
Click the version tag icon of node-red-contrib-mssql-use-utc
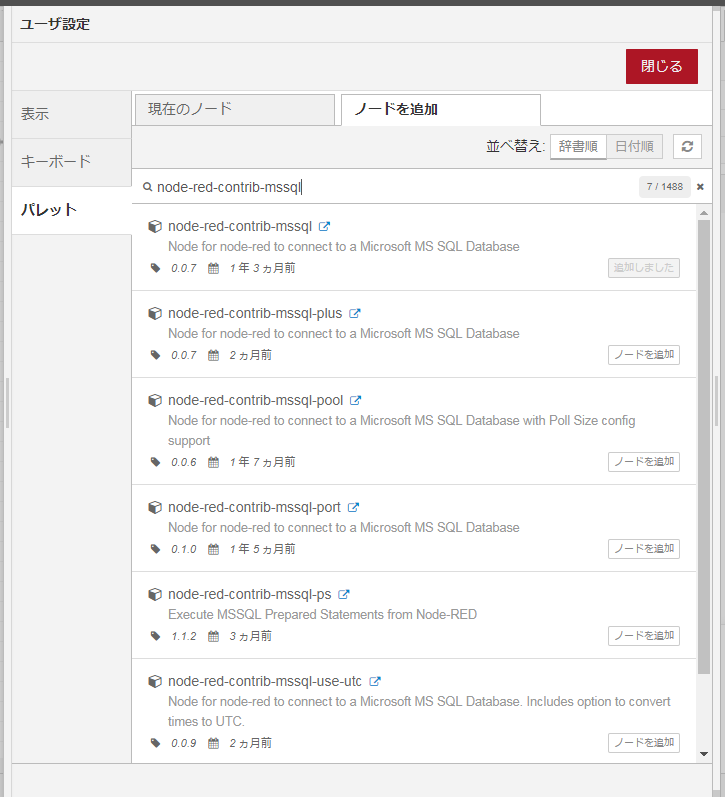[x=156, y=743]
